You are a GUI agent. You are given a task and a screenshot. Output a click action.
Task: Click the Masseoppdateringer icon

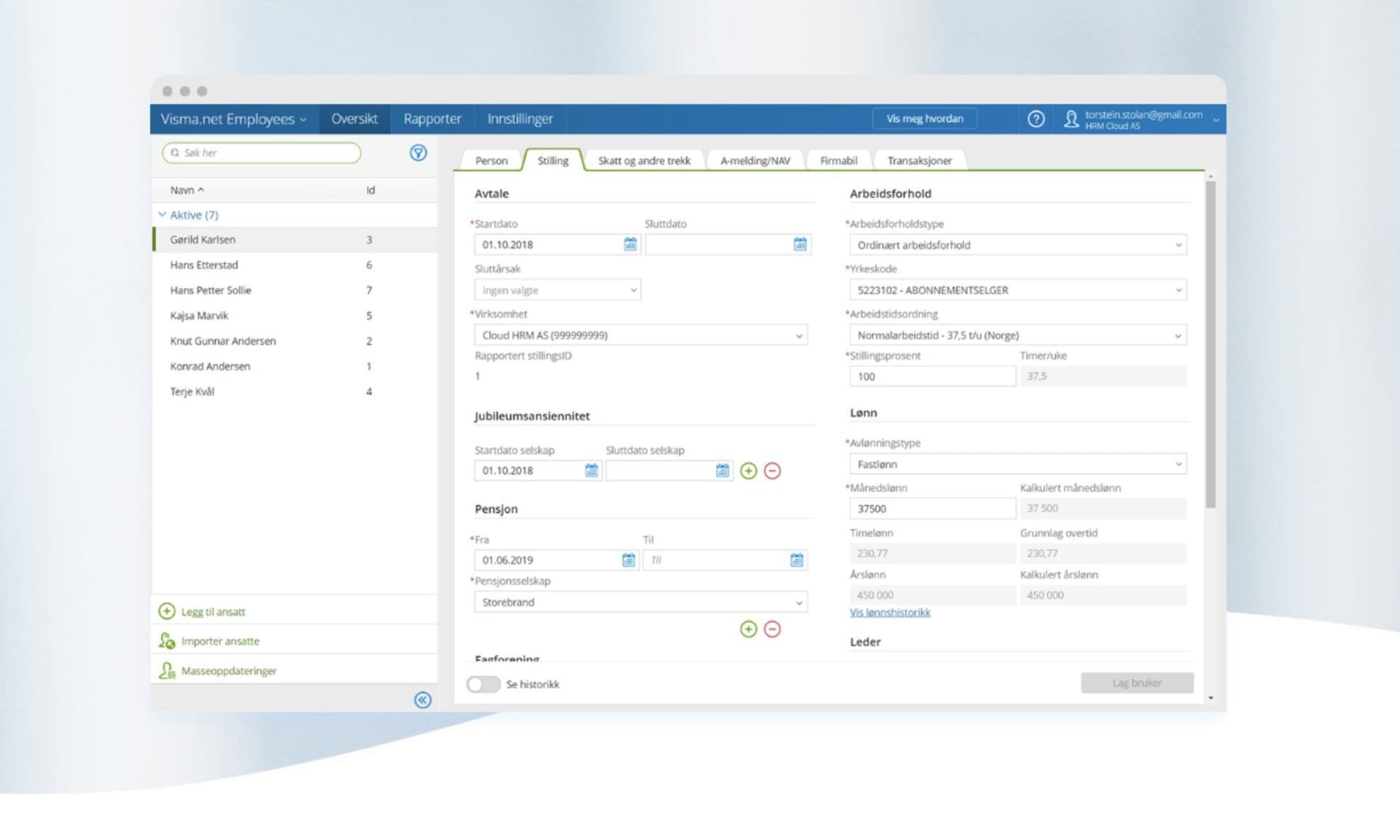click(x=167, y=670)
